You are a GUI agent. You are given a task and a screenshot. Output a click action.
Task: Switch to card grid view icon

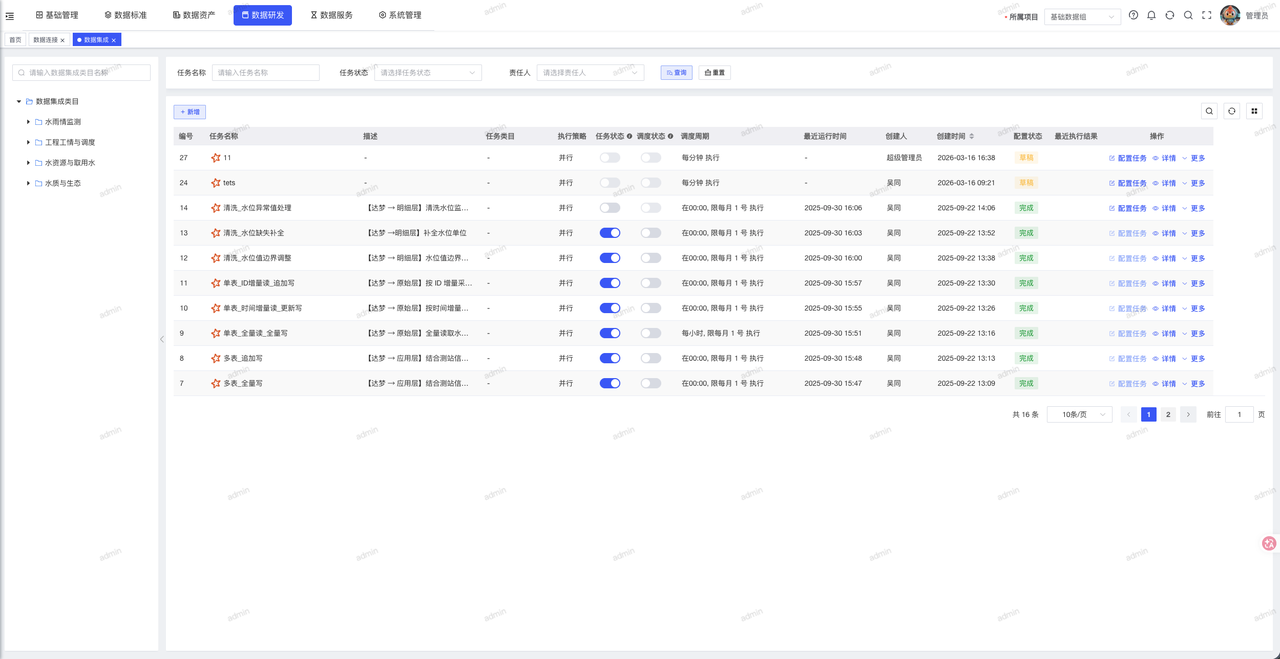point(1254,111)
